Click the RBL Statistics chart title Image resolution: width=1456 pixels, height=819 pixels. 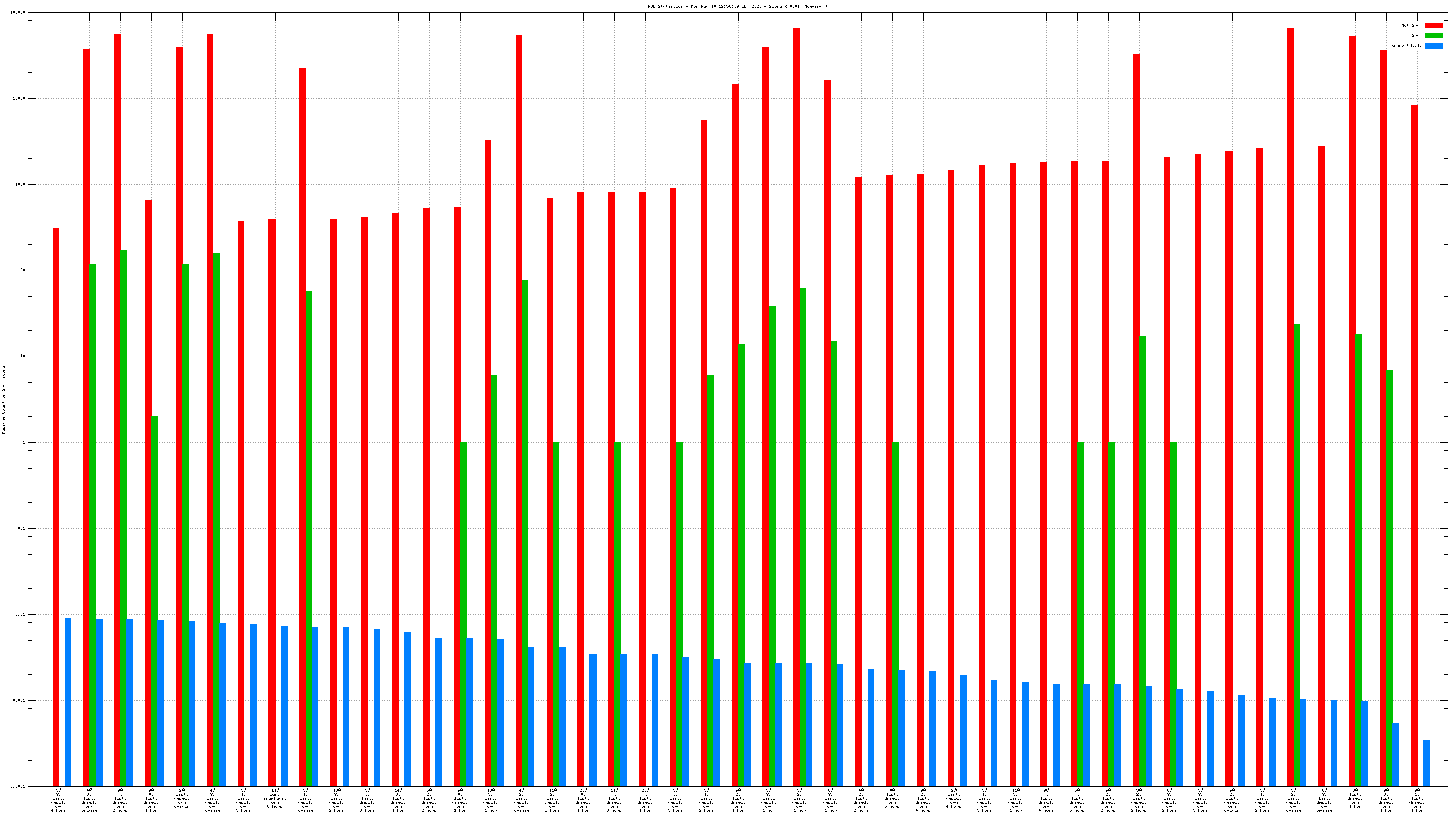[x=737, y=6]
